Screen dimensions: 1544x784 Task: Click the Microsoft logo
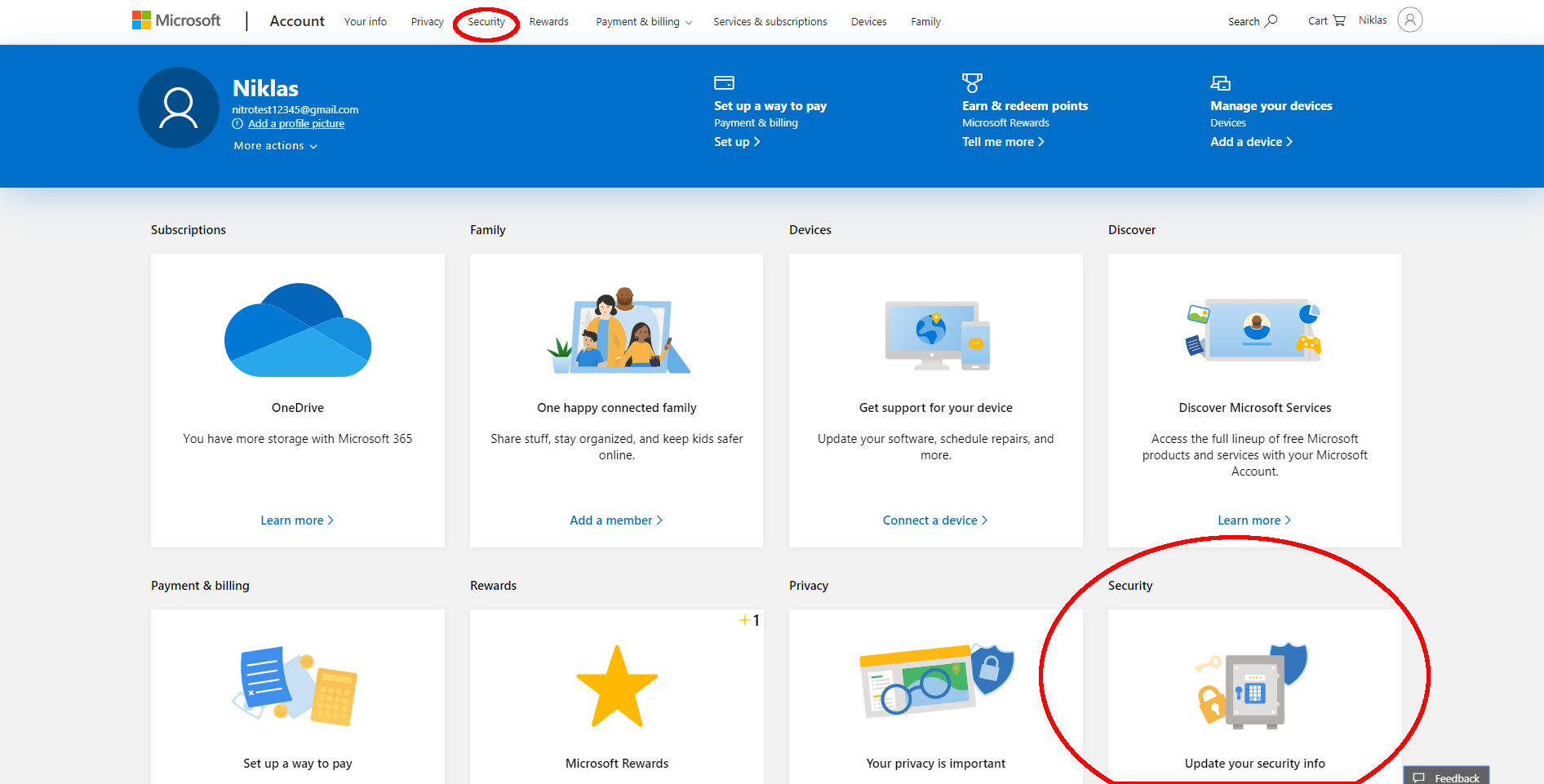click(176, 20)
